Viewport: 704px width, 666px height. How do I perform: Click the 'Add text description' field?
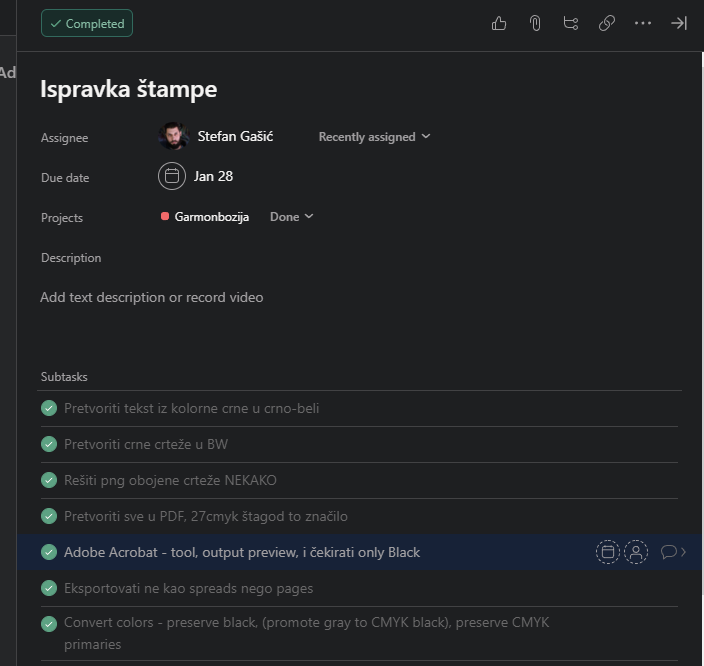pyautogui.click(x=152, y=297)
